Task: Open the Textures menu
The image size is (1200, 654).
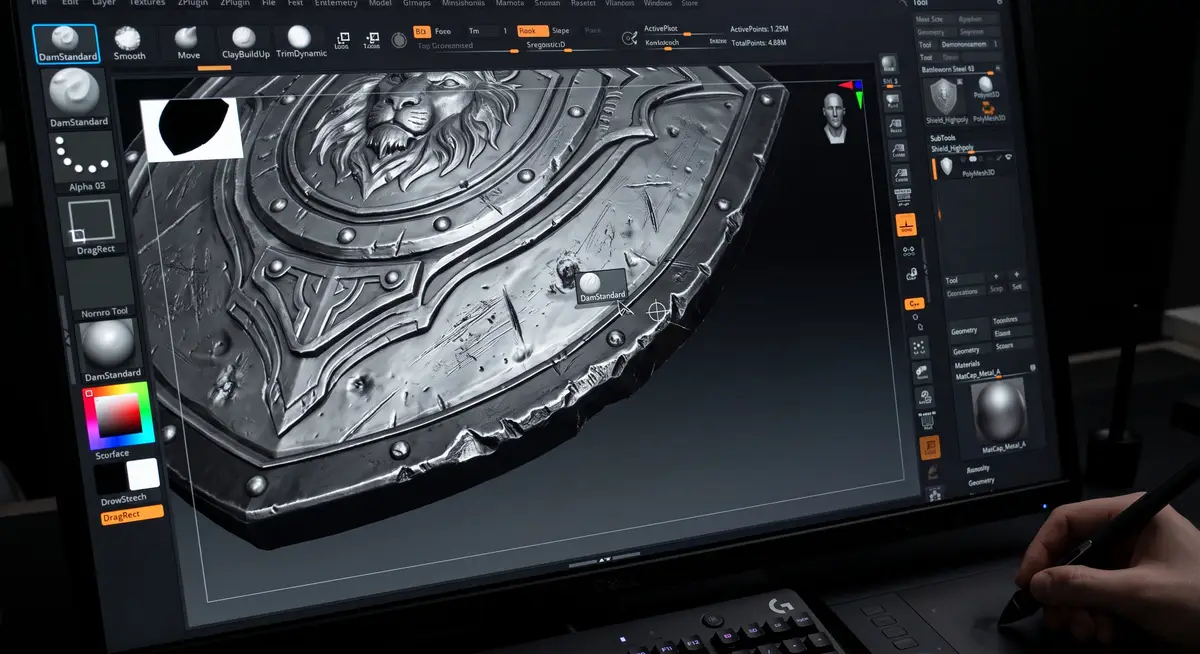Action: tap(147, 3)
